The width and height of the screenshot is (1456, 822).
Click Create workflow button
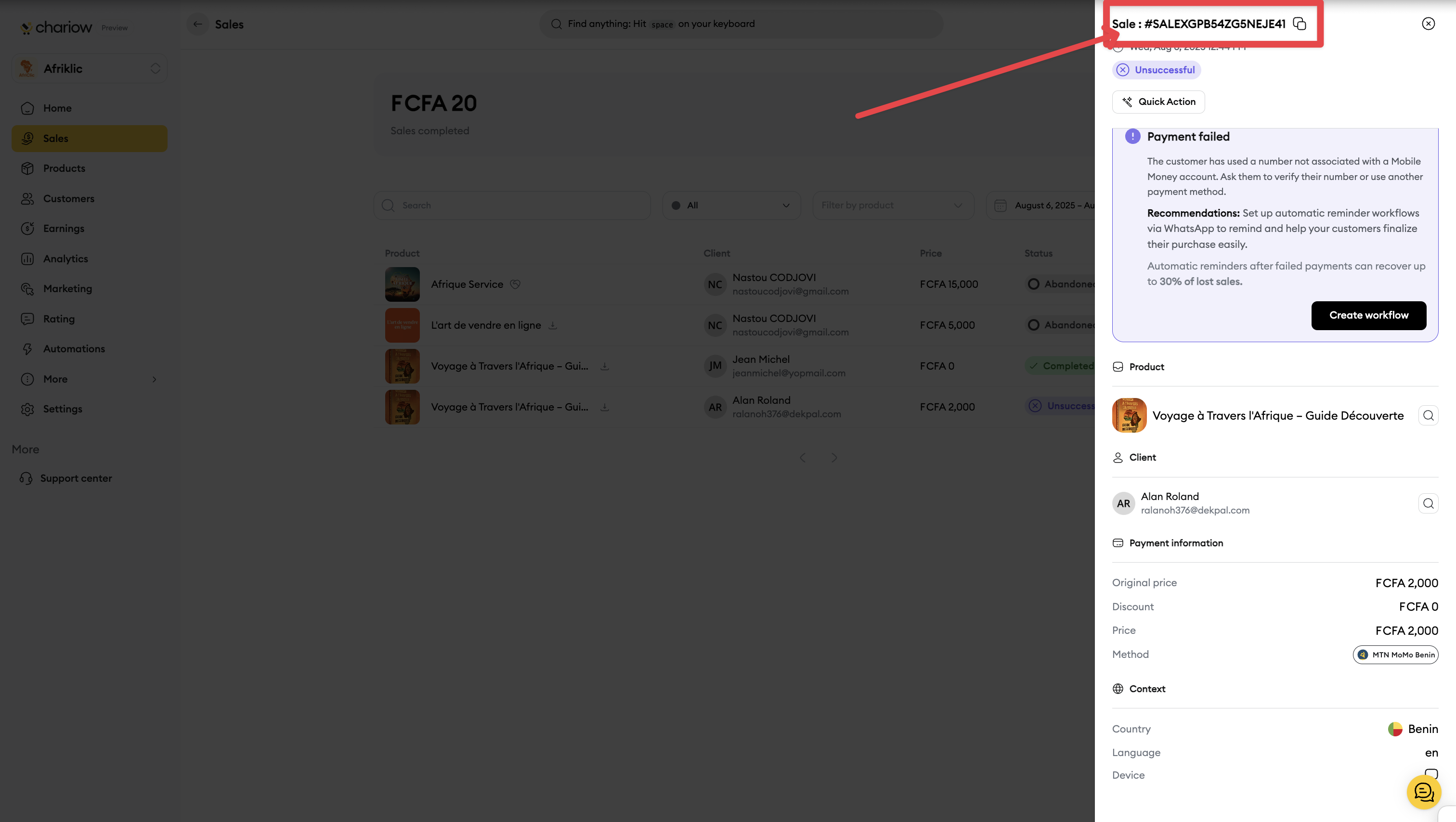1368,315
